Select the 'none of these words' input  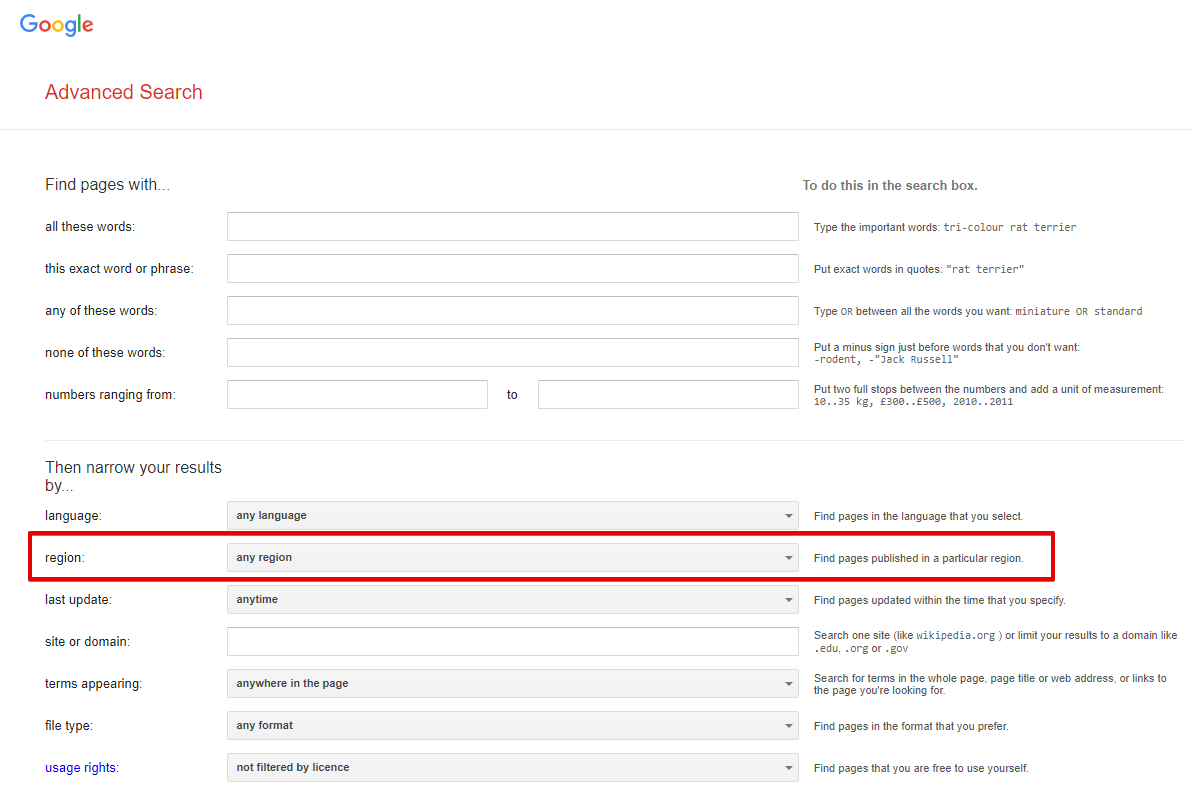coord(512,353)
